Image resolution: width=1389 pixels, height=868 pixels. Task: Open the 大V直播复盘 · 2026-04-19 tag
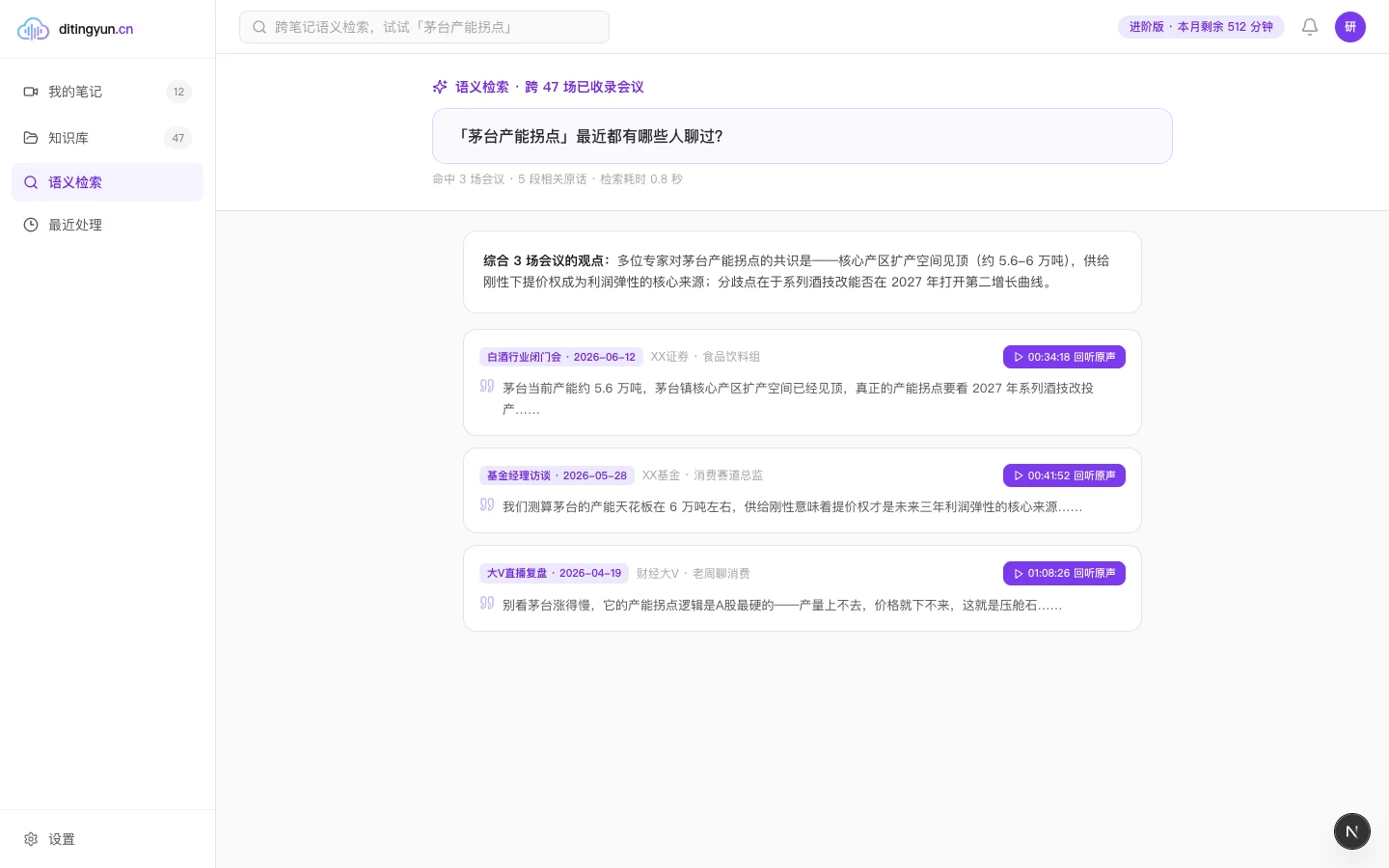554,573
